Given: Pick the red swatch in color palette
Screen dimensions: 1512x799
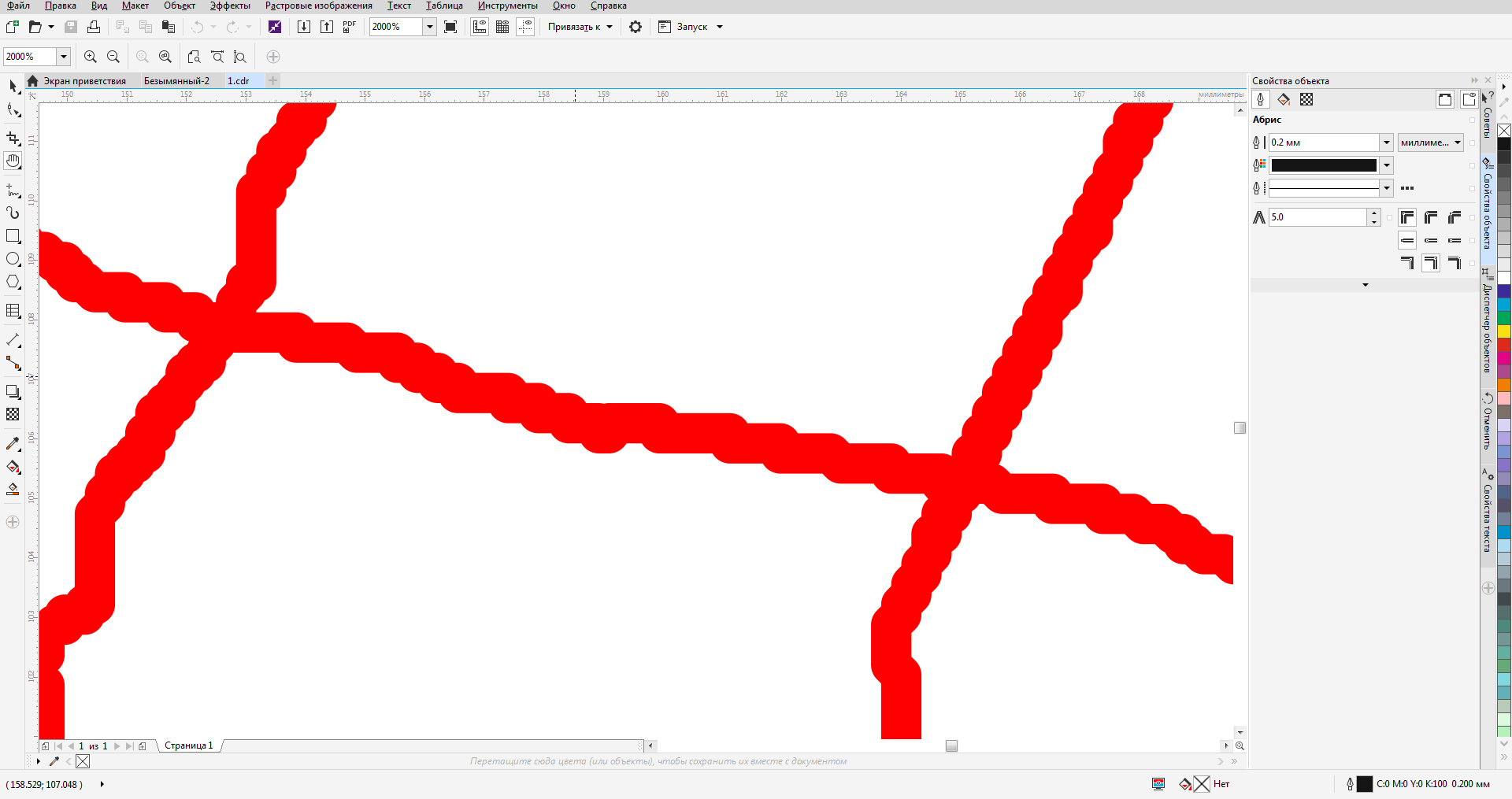Looking at the screenshot, I should pos(1504,345).
